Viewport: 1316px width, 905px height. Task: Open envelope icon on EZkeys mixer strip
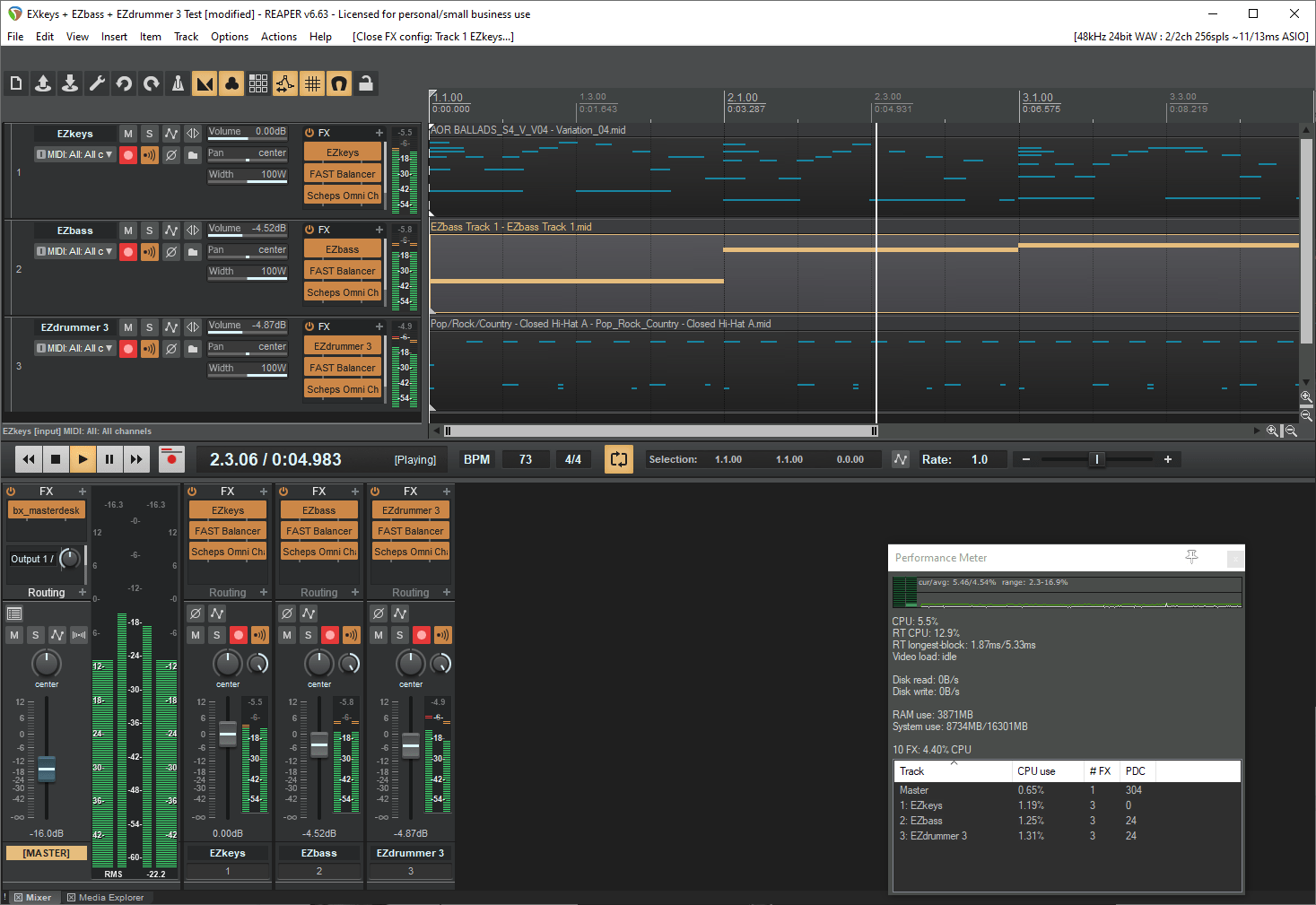point(217,613)
